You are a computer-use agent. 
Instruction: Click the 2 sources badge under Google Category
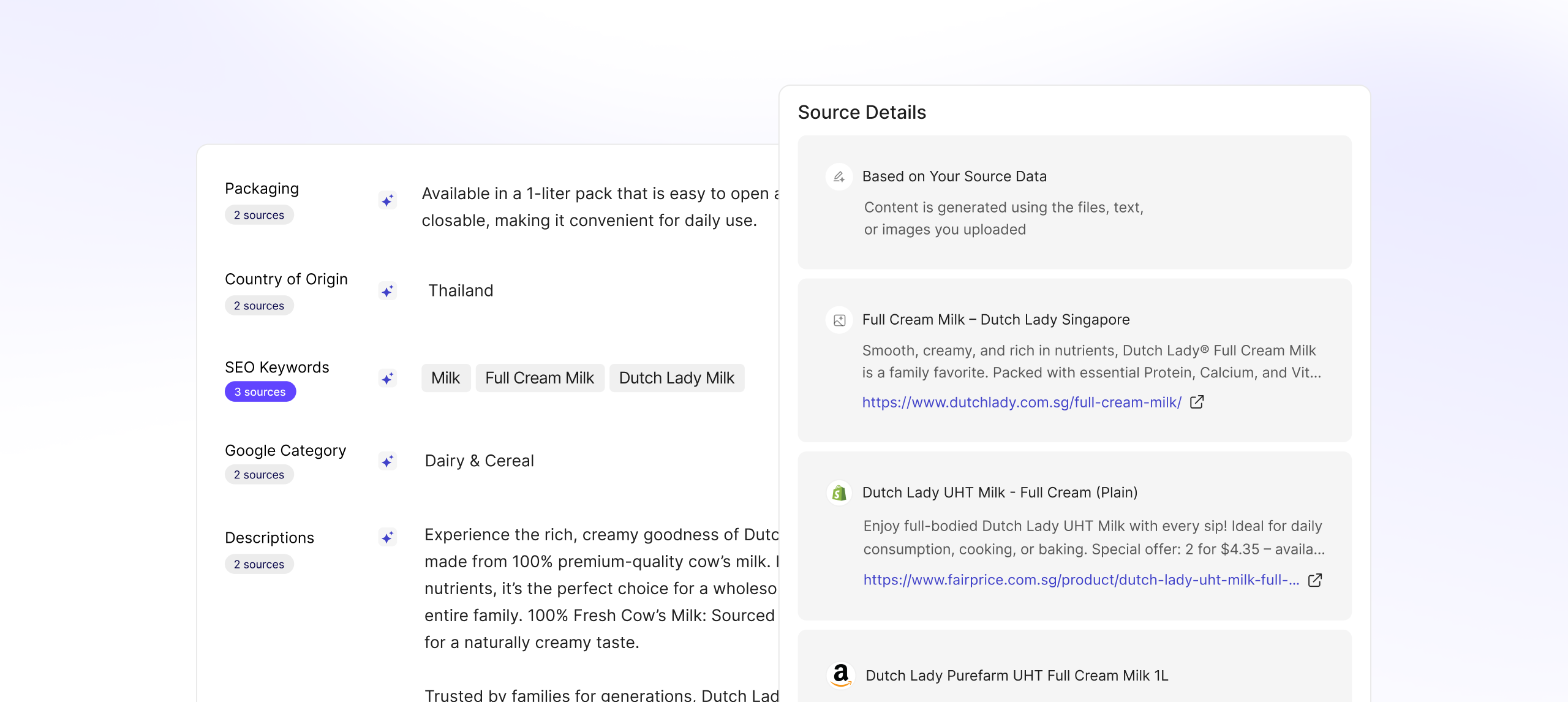coord(259,474)
